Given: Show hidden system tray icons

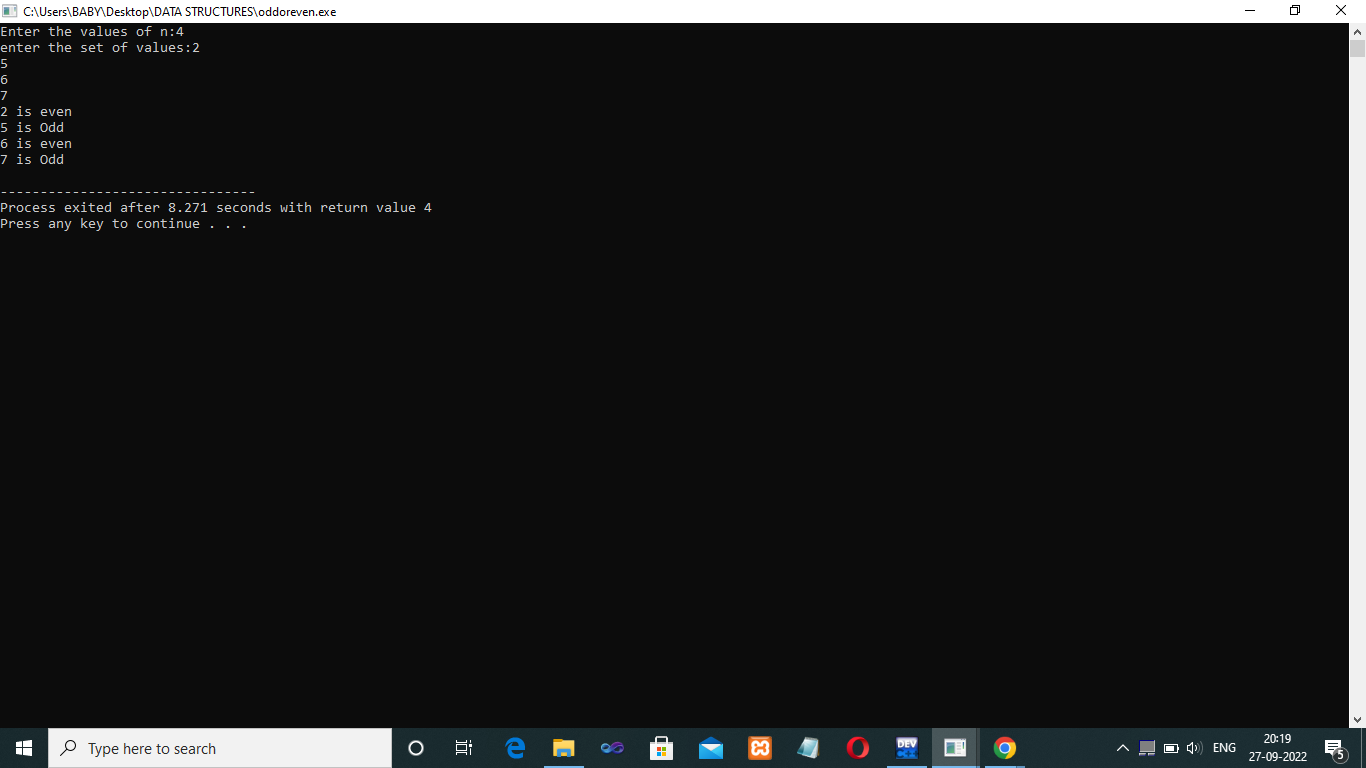Looking at the screenshot, I should tap(1122, 748).
